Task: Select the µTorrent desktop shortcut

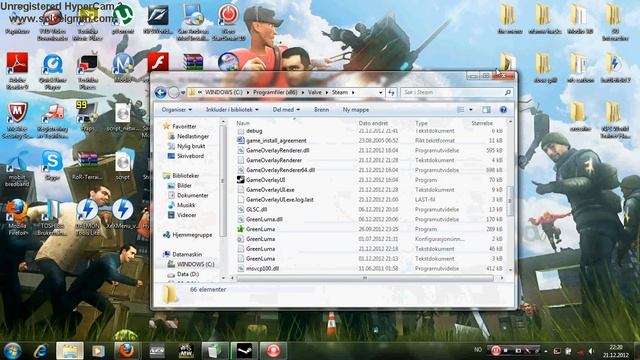Action: [x=123, y=20]
